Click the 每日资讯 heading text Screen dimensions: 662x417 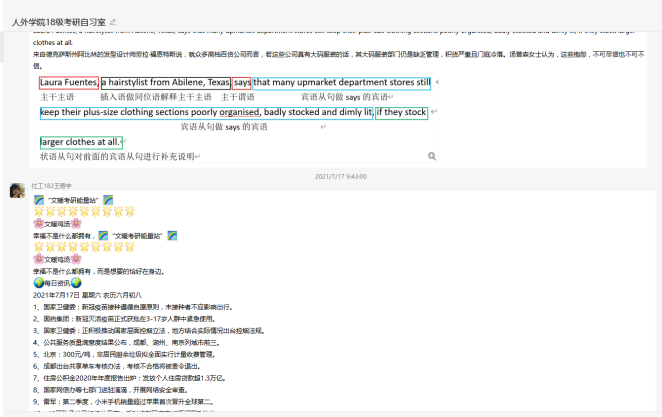56,283
